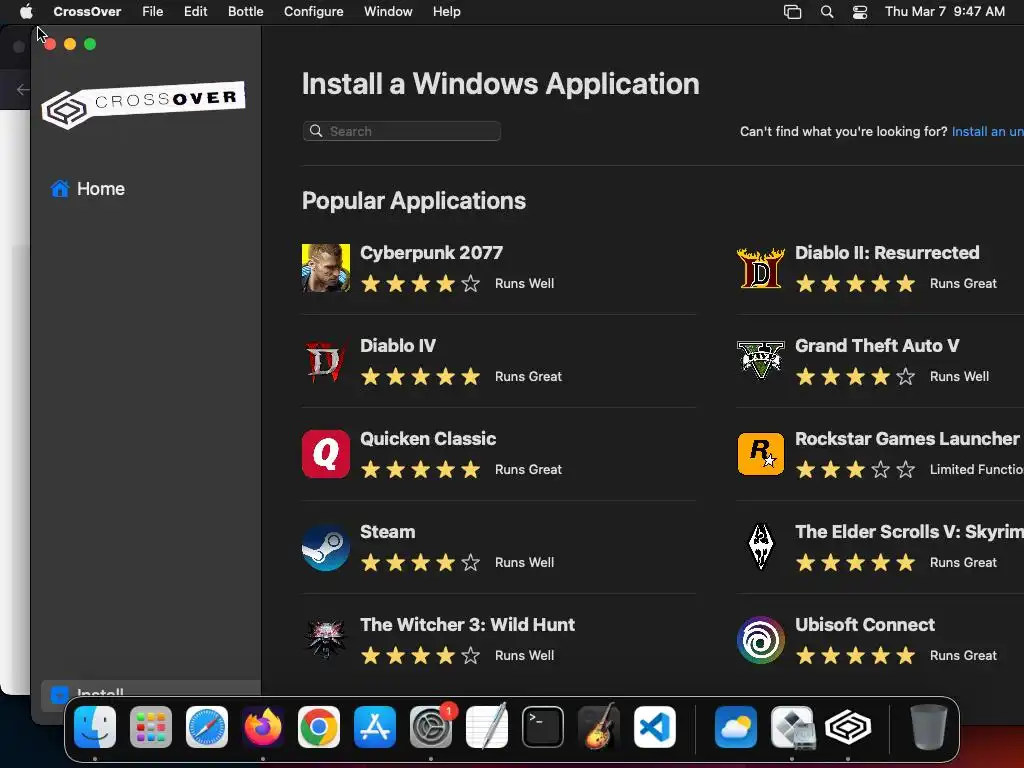Image resolution: width=1024 pixels, height=768 pixels.
Task: Open the Edit menu
Action: tap(195, 12)
